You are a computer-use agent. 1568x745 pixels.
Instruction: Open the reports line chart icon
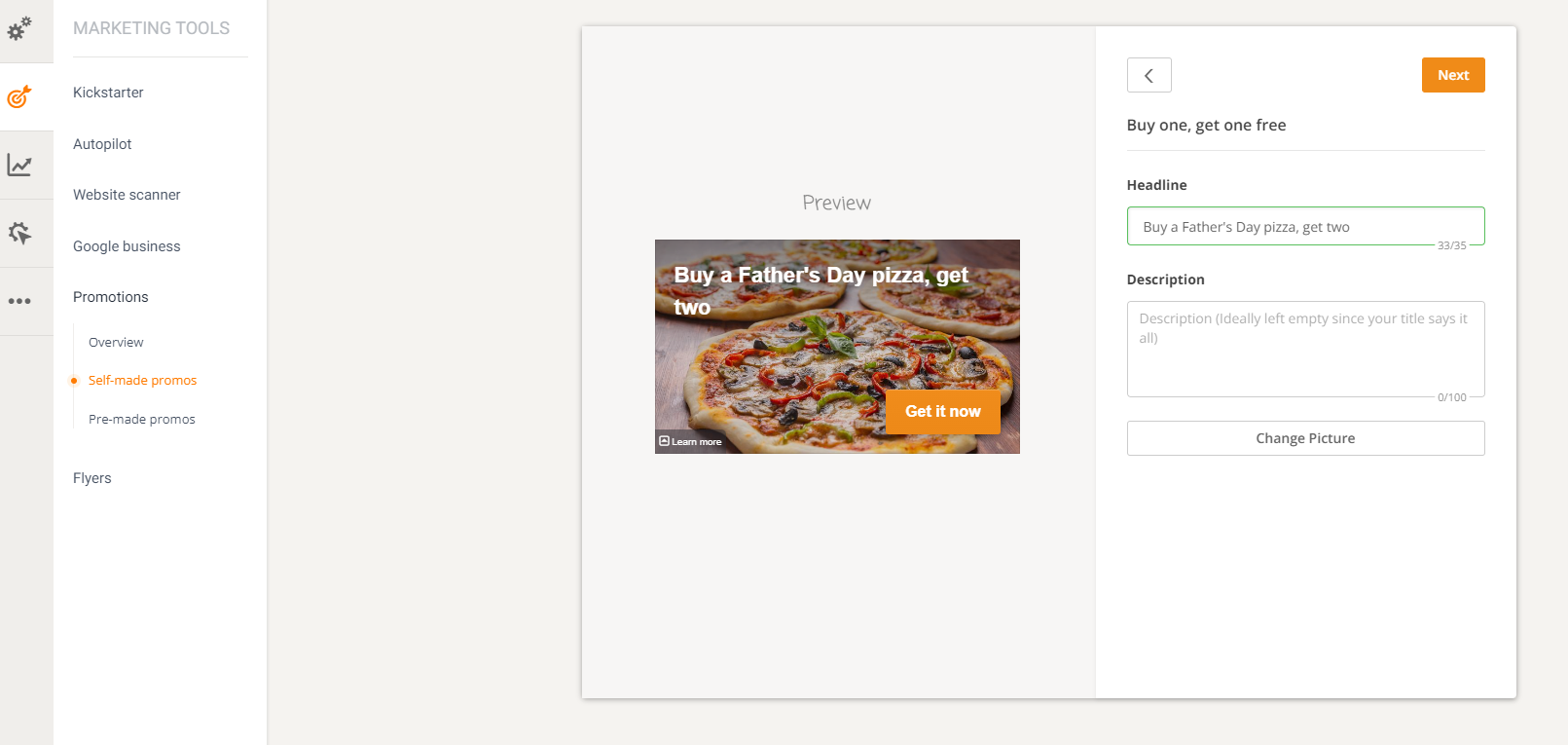[19, 165]
